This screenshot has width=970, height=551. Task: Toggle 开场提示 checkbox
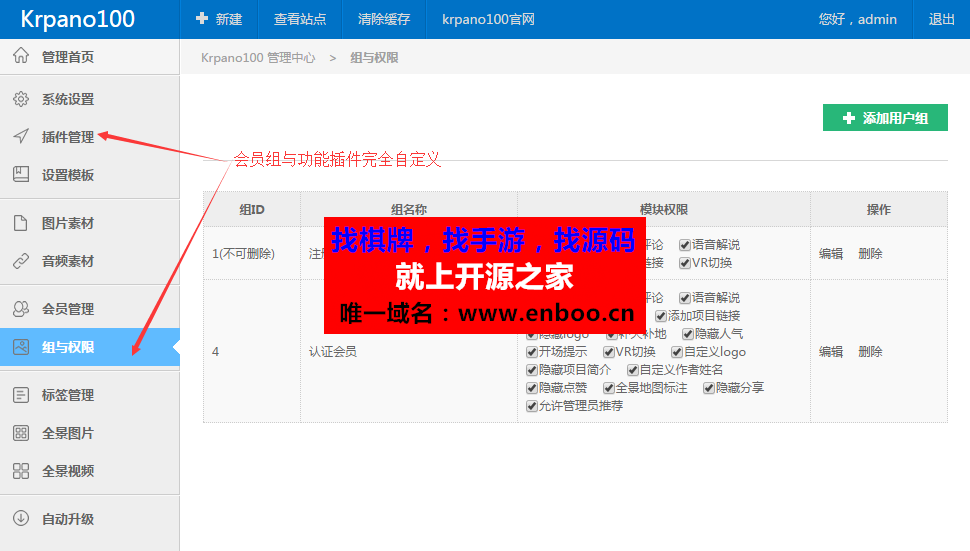pos(531,352)
